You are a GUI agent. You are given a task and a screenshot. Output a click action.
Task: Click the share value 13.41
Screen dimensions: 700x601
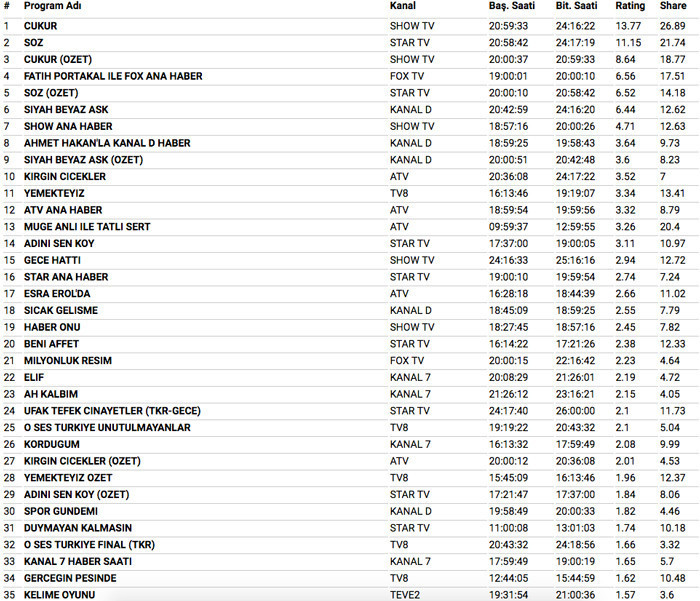(673, 193)
